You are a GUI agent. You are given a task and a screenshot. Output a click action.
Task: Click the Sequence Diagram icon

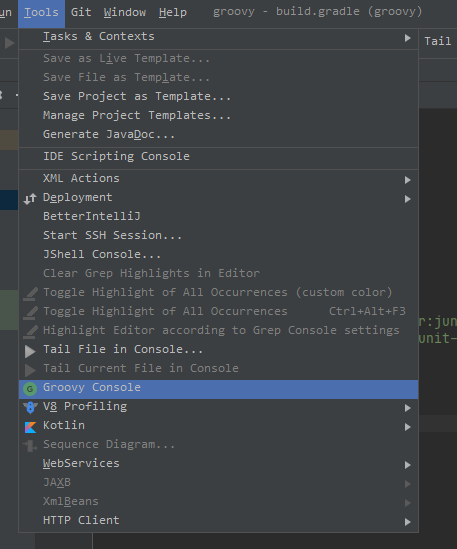click(x=30, y=446)
